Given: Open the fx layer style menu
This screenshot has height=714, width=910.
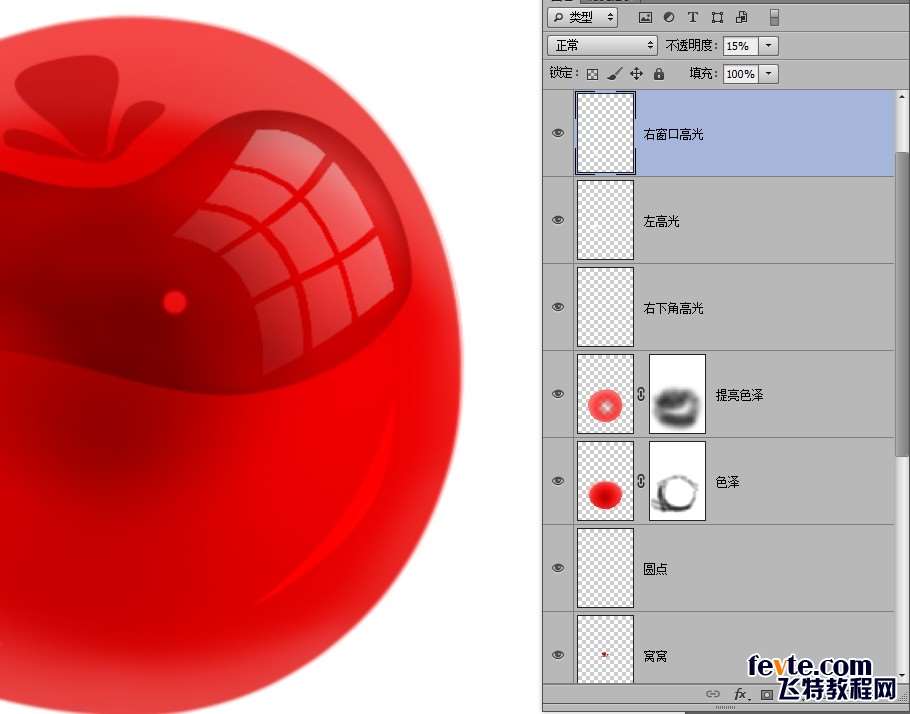Looking at the screenshot, I should (x=741, y=694).
